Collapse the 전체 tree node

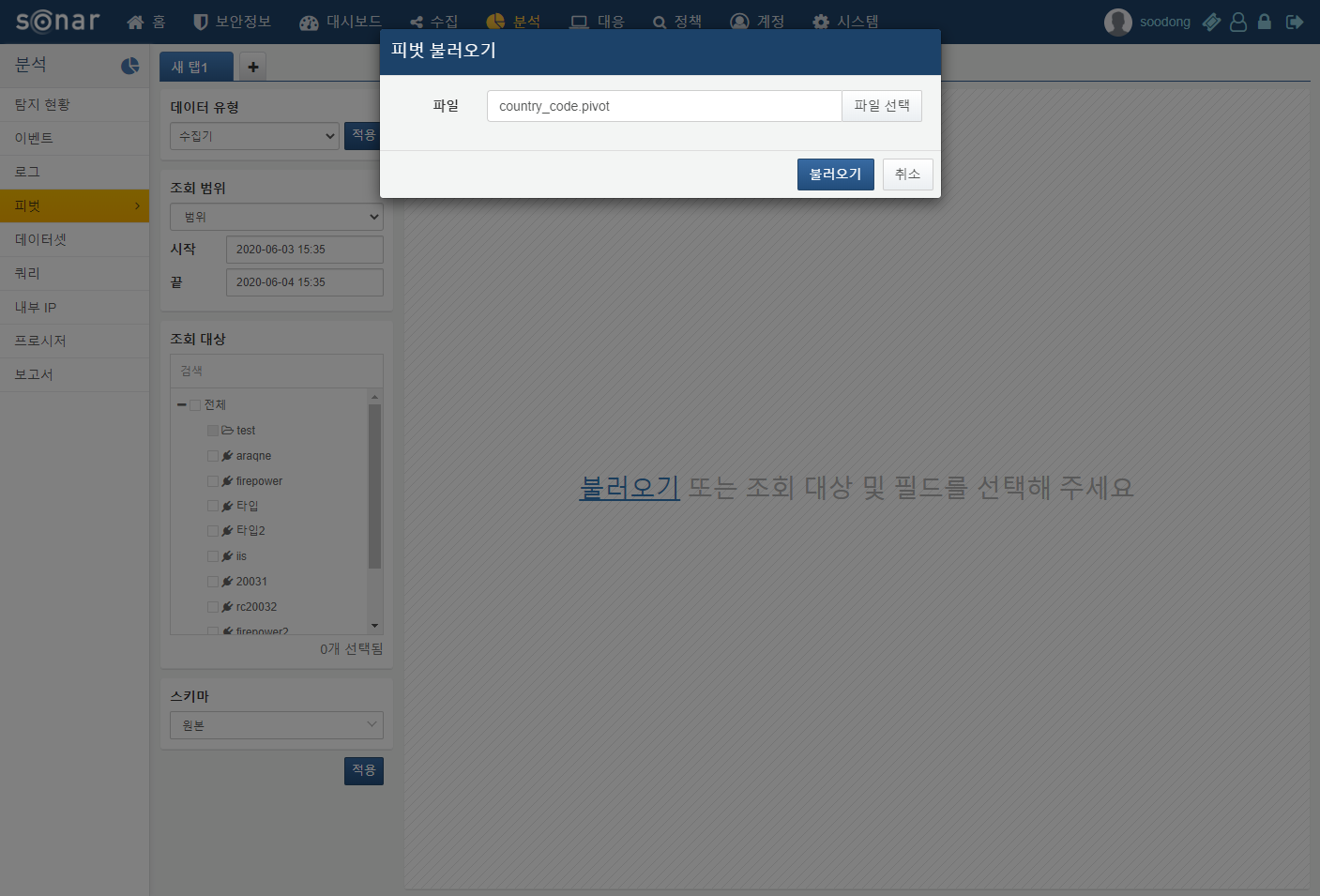[x=181, y=405]
